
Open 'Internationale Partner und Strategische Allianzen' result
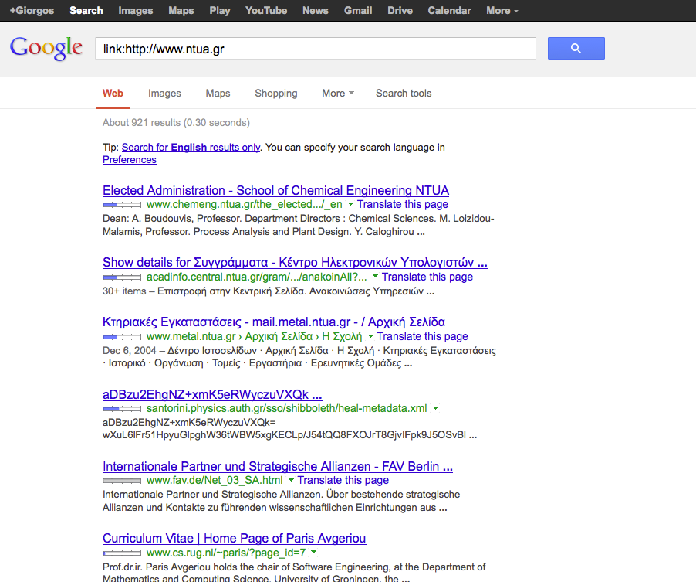(x=277, y=467)
